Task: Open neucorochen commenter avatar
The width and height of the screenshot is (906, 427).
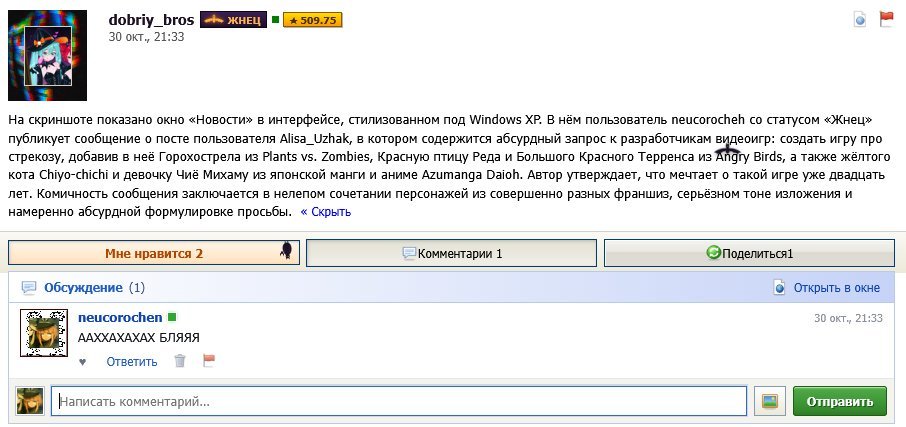Action: tap(44, 333)
